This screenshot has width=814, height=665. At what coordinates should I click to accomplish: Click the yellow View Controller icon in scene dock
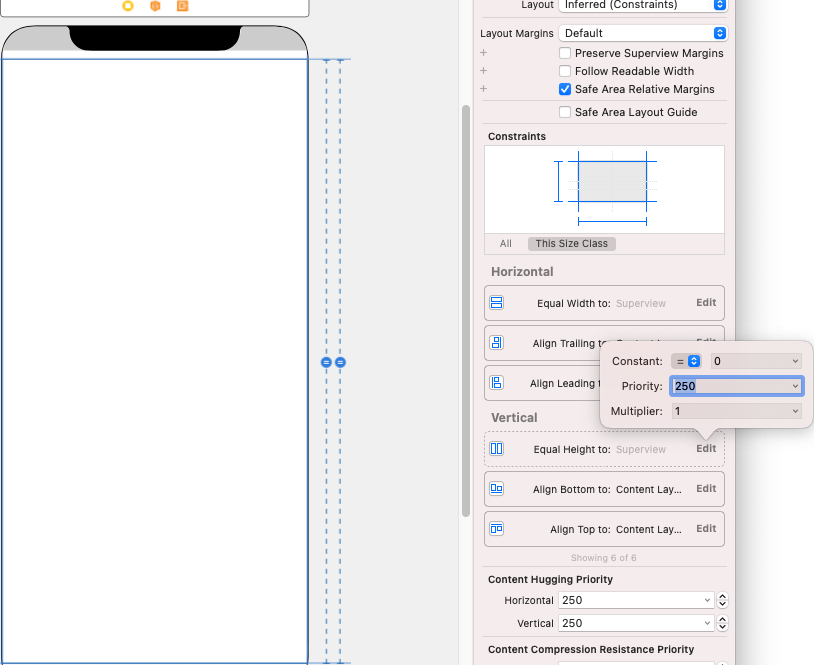[x=128, y=6]
